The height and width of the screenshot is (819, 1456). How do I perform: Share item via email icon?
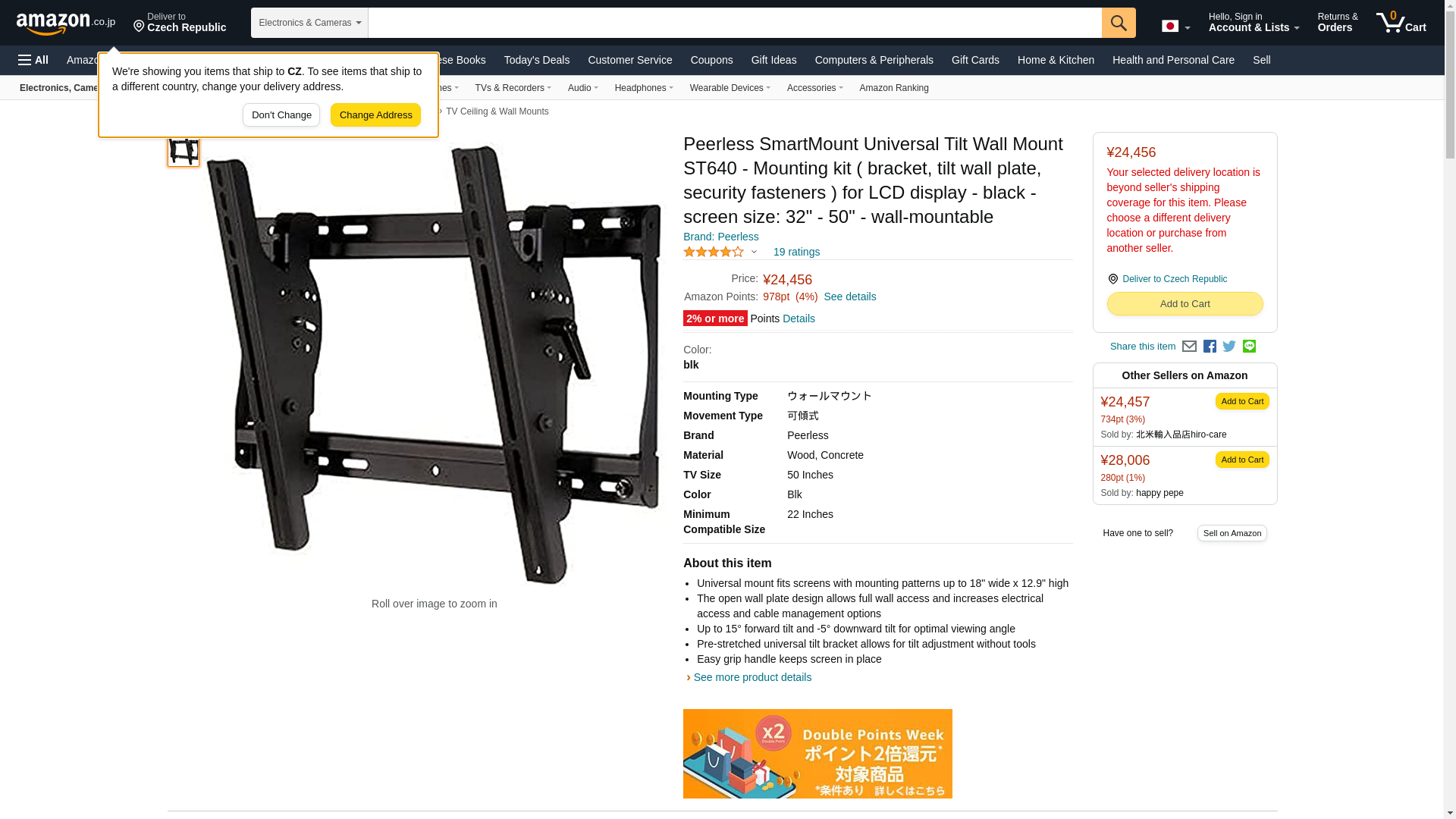[x=1189, y=347]
